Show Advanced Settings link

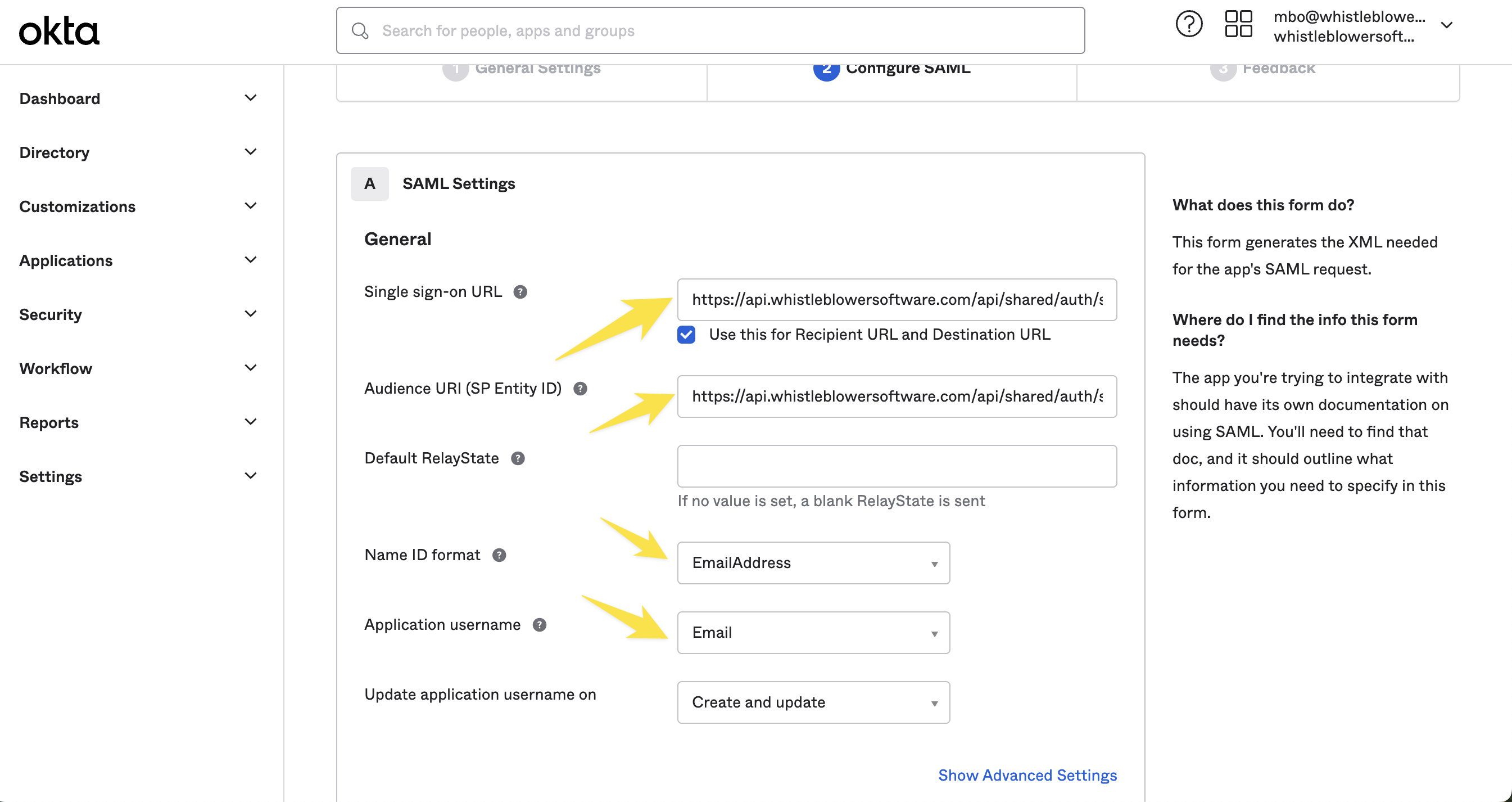(x=1028, y=775)
